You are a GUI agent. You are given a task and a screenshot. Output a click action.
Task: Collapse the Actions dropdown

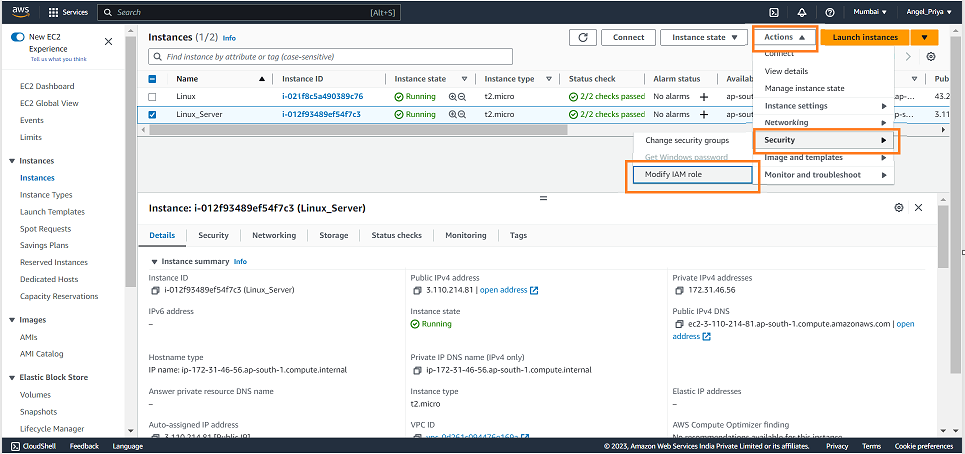pyautogui.click(x=785, y=38)
